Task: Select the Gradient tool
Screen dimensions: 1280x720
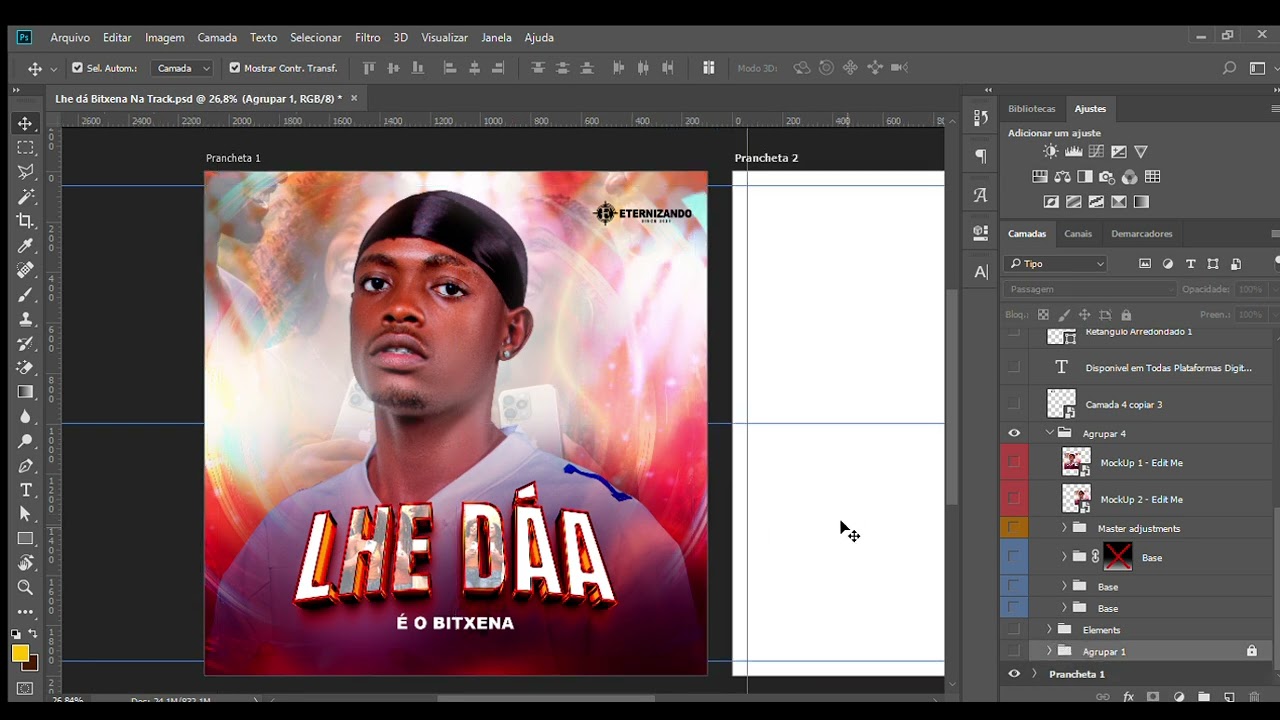Action: coord(26,392)
